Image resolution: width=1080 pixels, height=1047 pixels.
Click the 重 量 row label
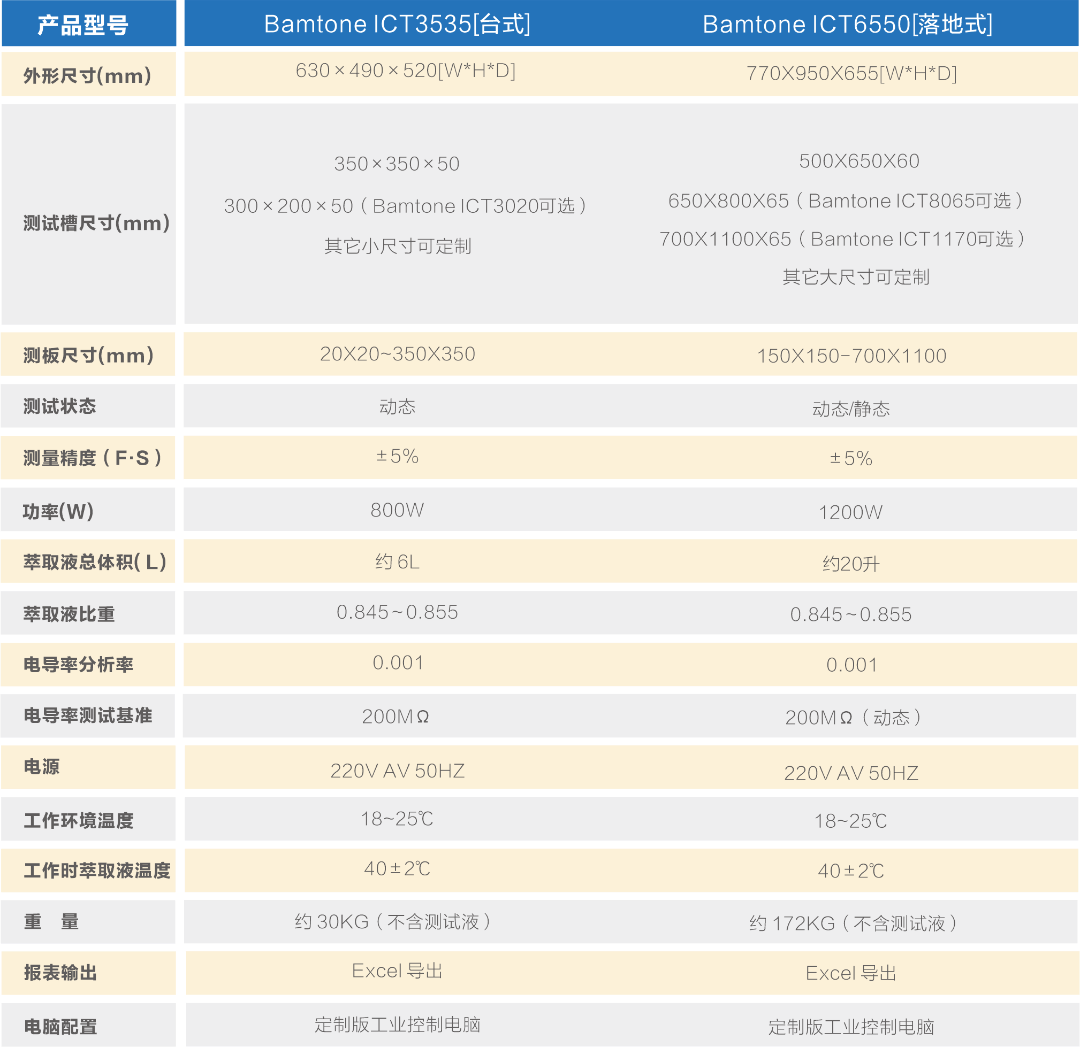pos(52,922)
